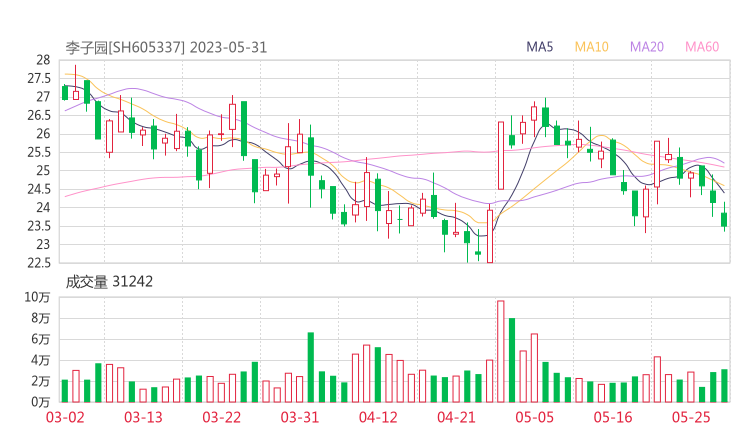
Task: Click the 05-05 date label
Action: click(535, 417)
